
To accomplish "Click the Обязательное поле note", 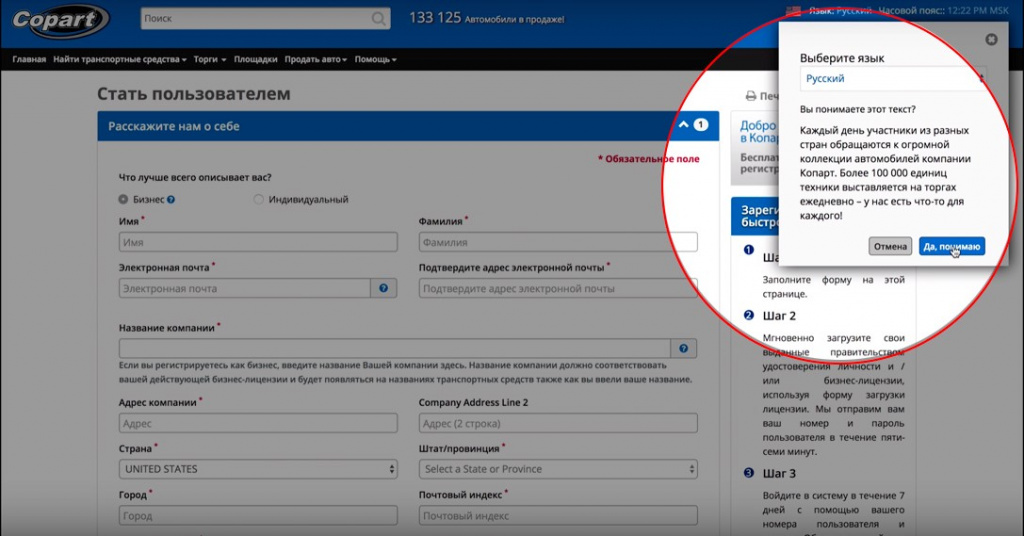I will pyautogui.click(x=648, y=159).
